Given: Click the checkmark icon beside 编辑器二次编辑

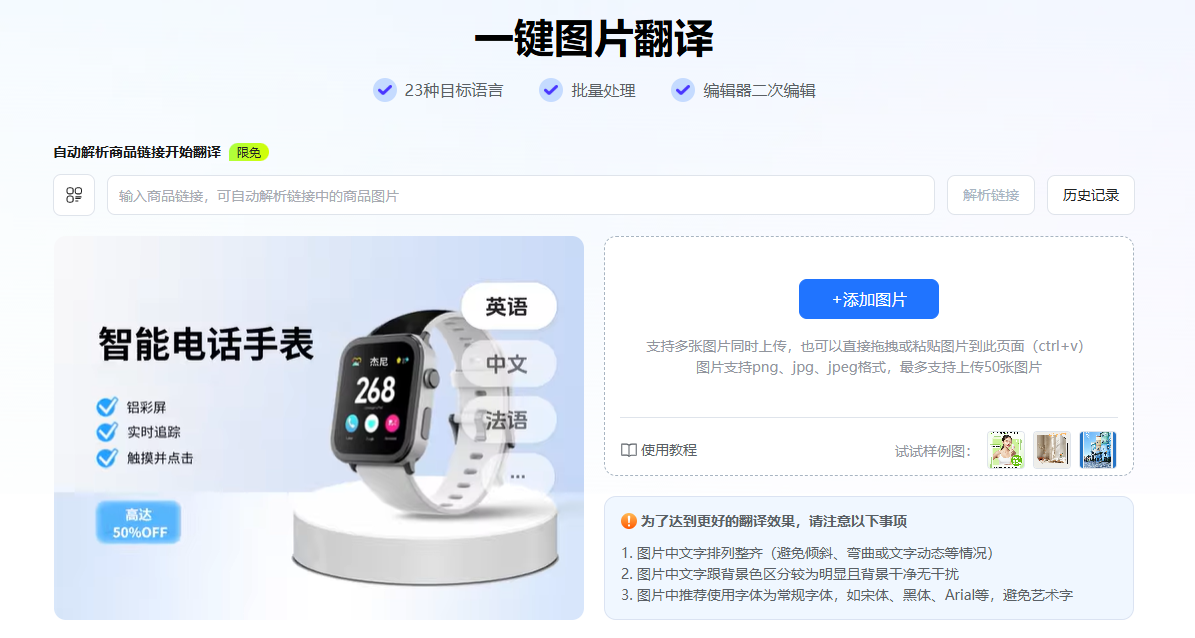Looking at the screenshot, I should pyautogui.click(x=683, y=90).
